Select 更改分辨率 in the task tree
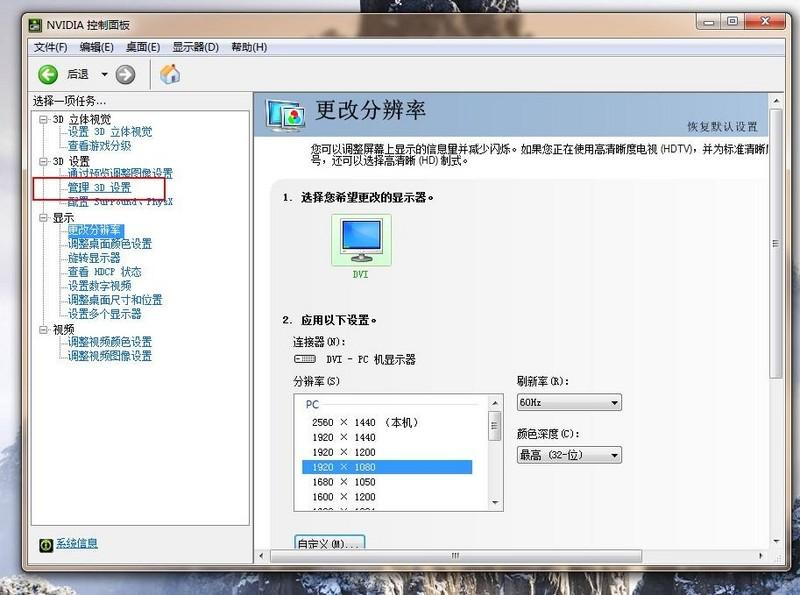 [x=95, y=230]
